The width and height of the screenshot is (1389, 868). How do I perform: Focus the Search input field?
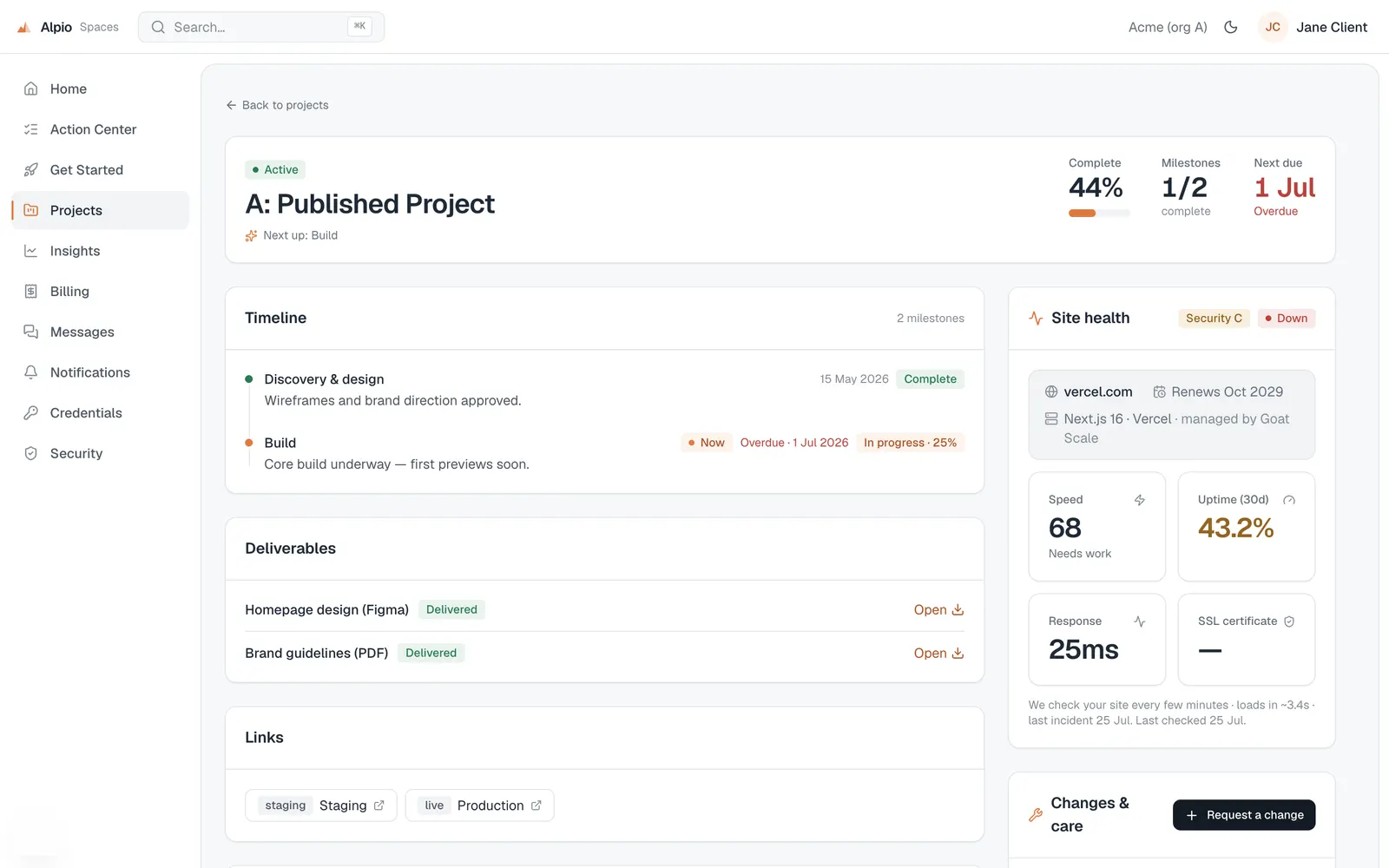[x=261, y=27]
